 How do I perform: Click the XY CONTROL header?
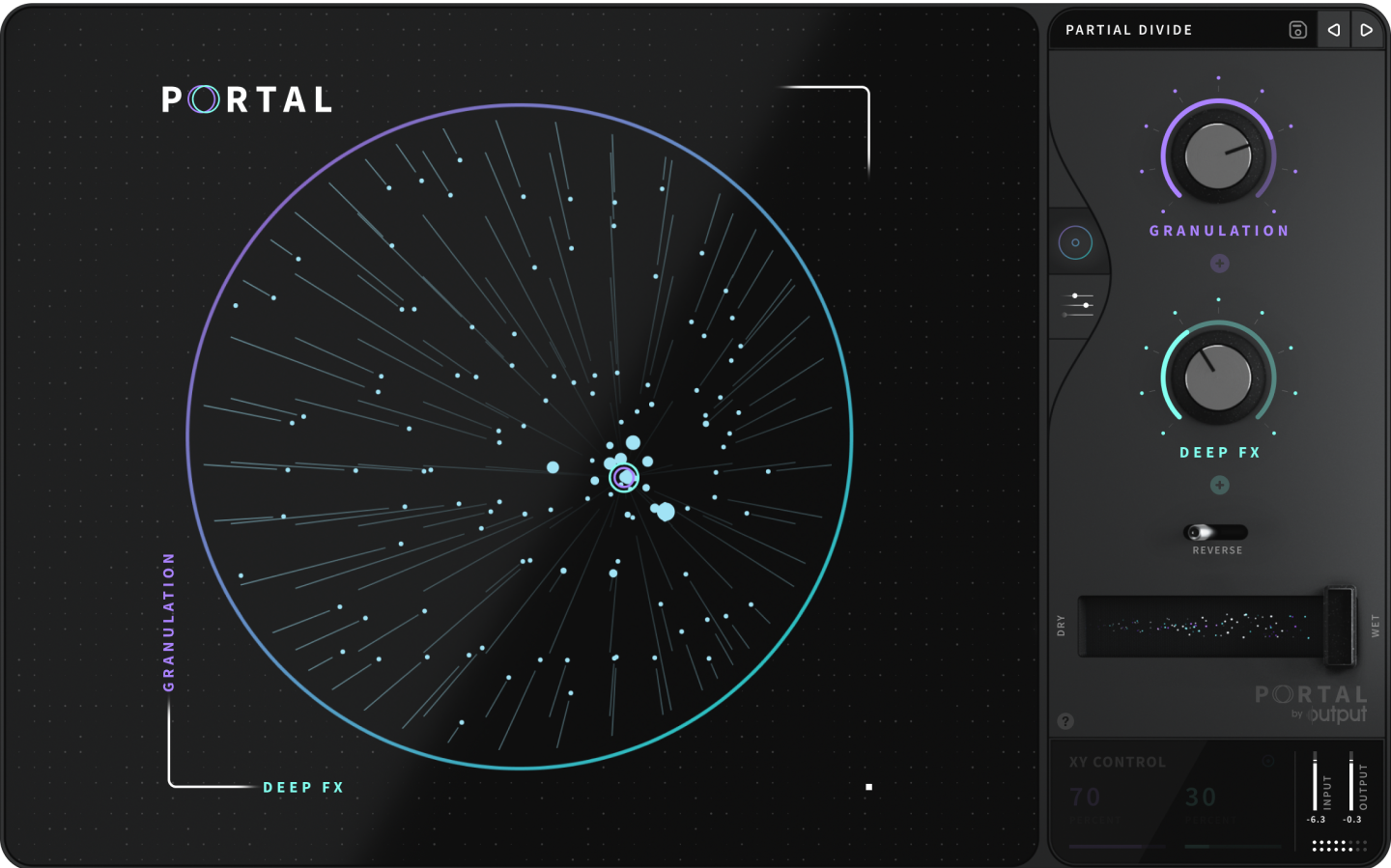point(1115,762)
